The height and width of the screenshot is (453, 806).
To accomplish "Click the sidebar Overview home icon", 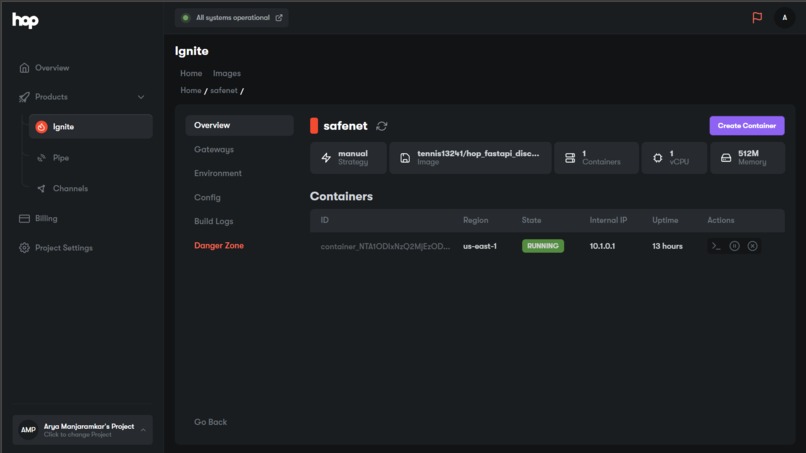I will [x=24, y=68].
